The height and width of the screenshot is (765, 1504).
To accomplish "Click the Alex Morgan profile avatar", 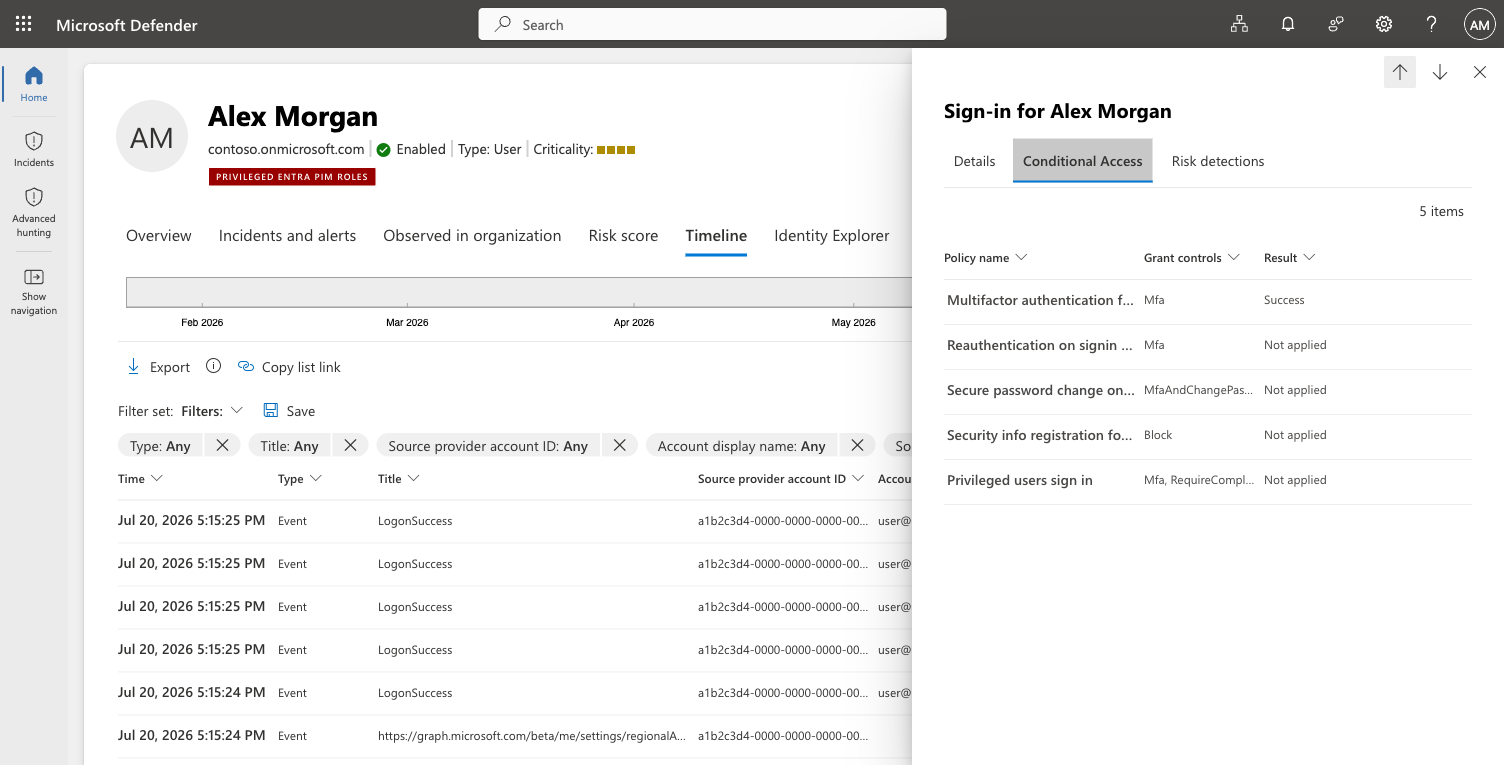I will [152, 136].
